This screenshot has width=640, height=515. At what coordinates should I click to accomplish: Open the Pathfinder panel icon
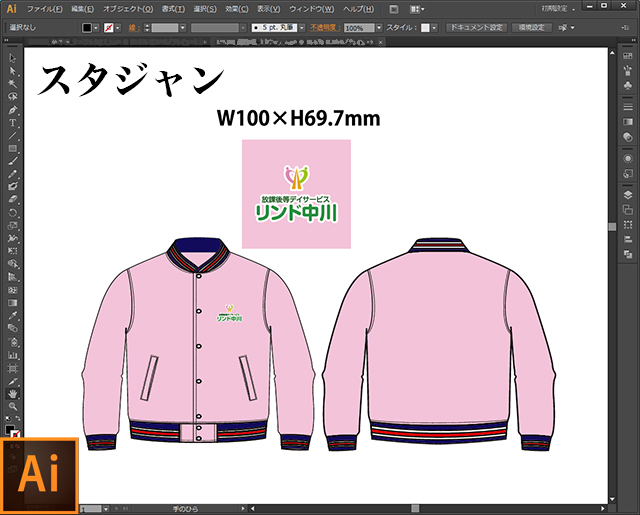628,255
